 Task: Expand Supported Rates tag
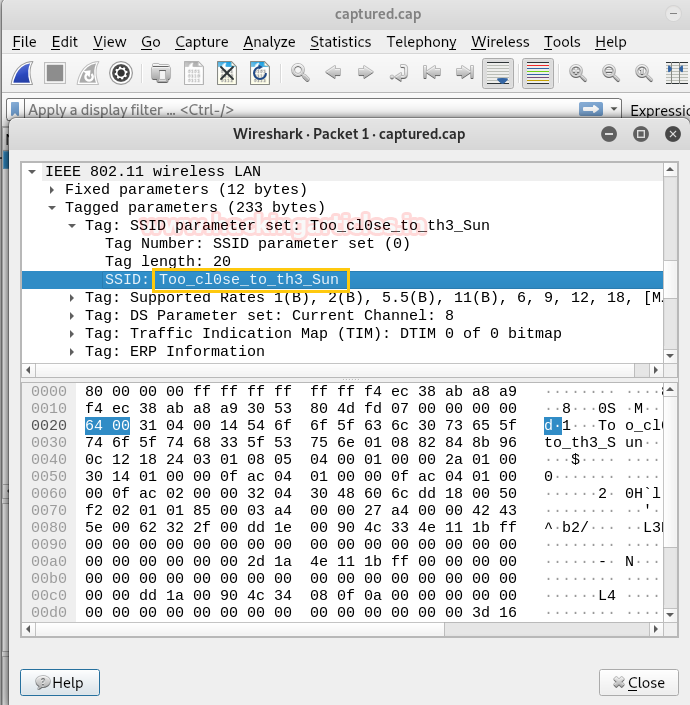pos(72,298)
